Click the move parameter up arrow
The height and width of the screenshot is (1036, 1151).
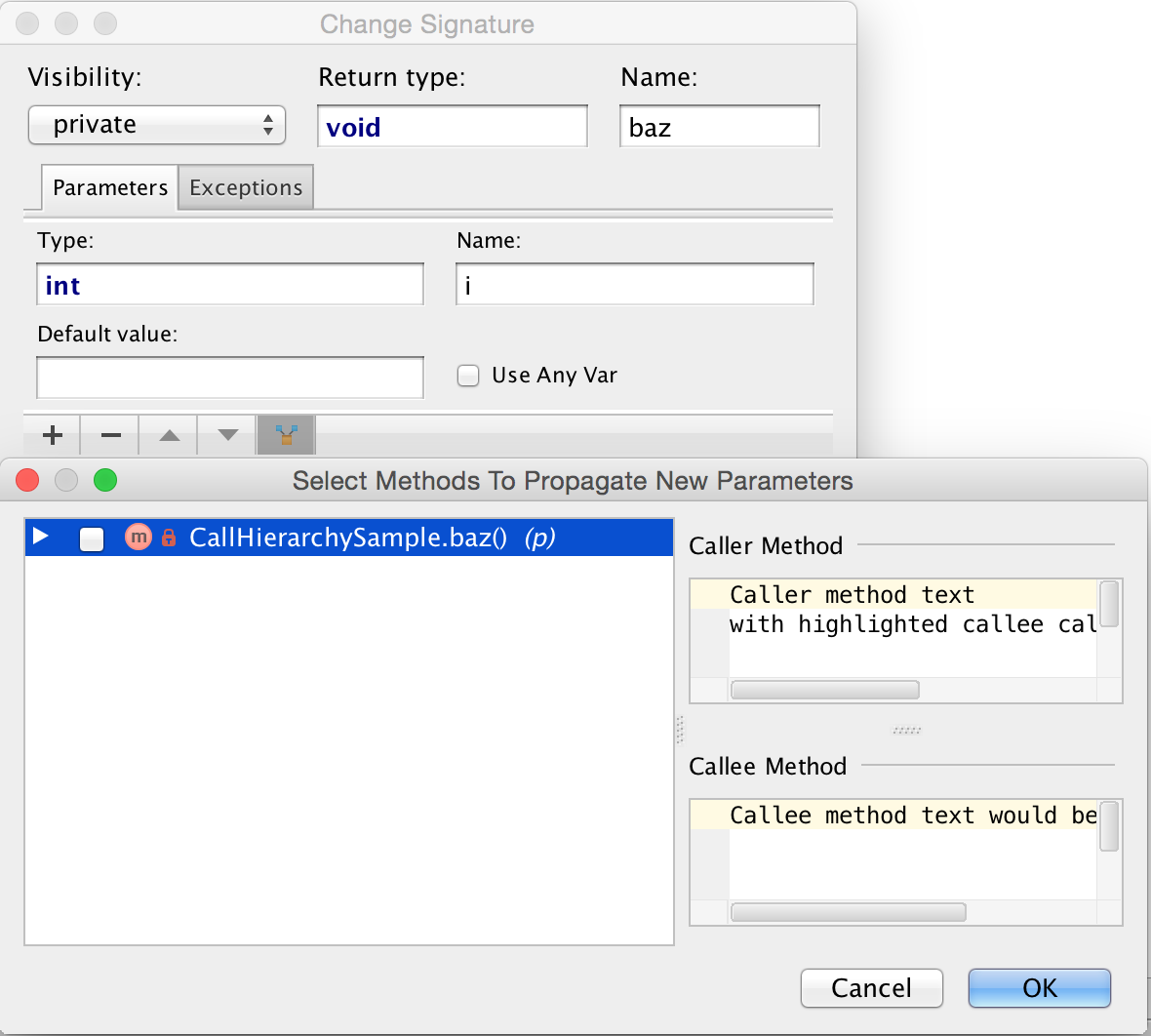(x=170, y=435)
